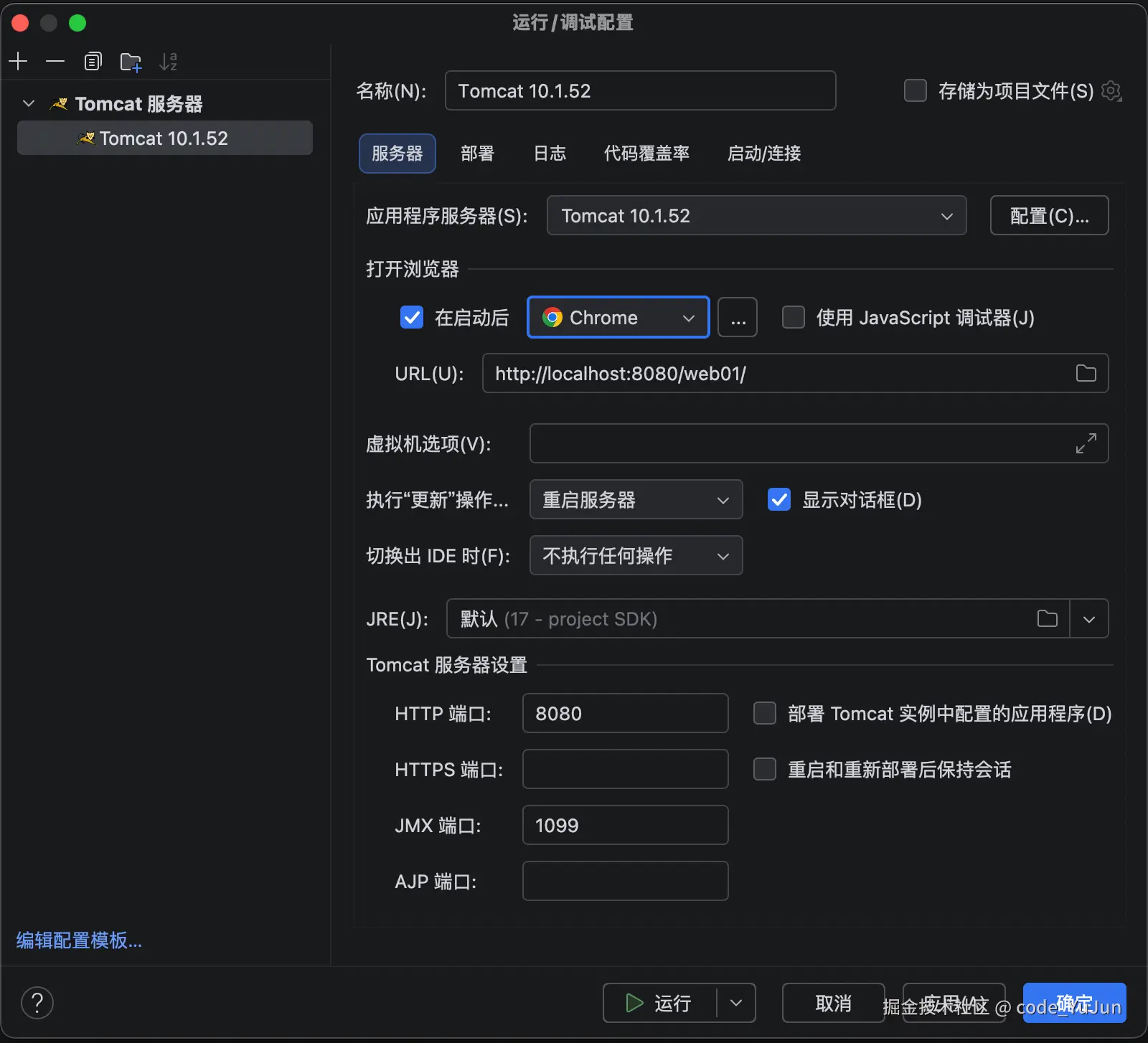Create a new configuration folder
The image size is (1148, 1043).
131,62
